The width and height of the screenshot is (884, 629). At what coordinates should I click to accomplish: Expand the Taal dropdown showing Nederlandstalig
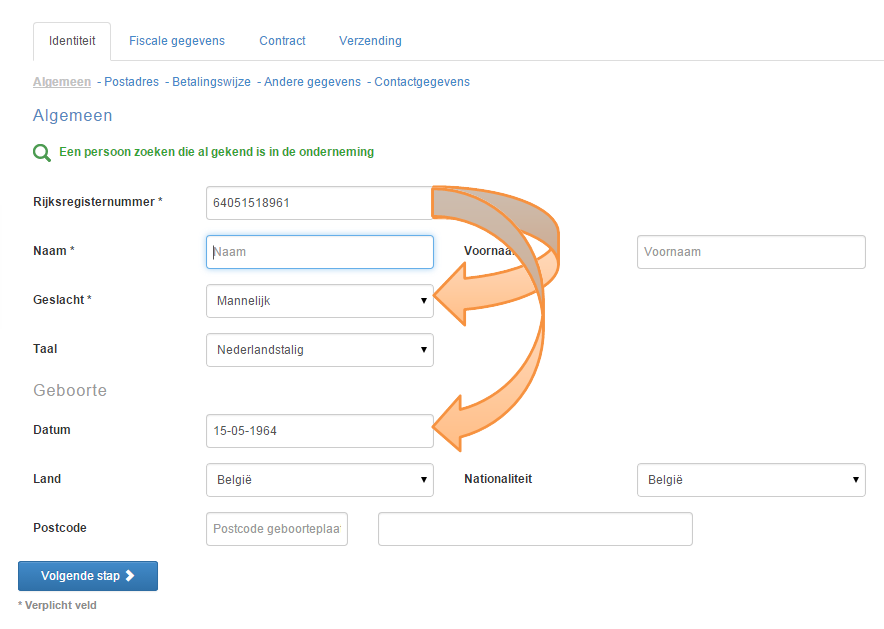pos(320,350)
